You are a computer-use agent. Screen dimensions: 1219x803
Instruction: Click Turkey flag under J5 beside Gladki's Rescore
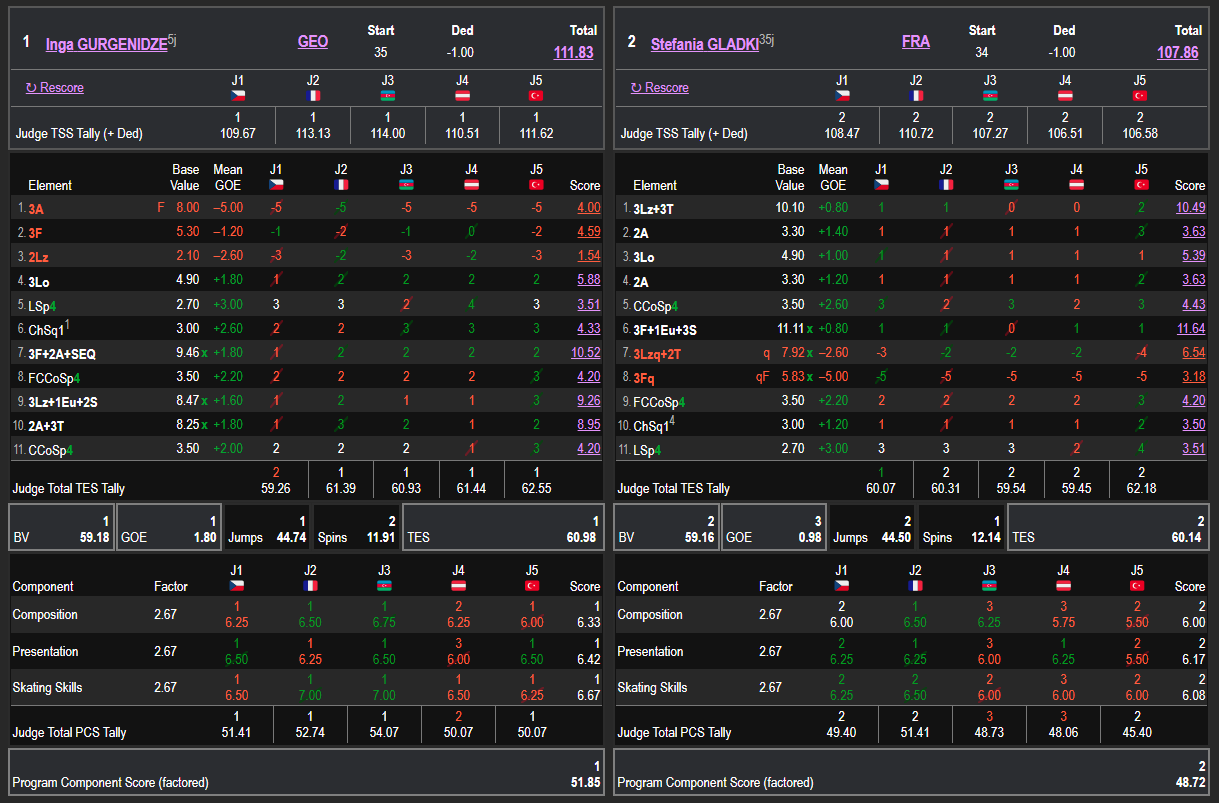1140,96
